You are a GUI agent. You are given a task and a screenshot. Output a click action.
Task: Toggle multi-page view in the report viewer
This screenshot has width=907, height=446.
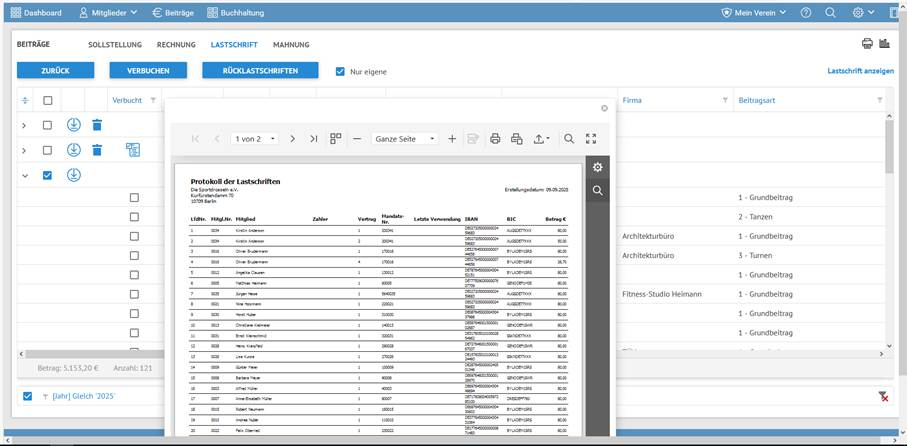tap(336, 139)
